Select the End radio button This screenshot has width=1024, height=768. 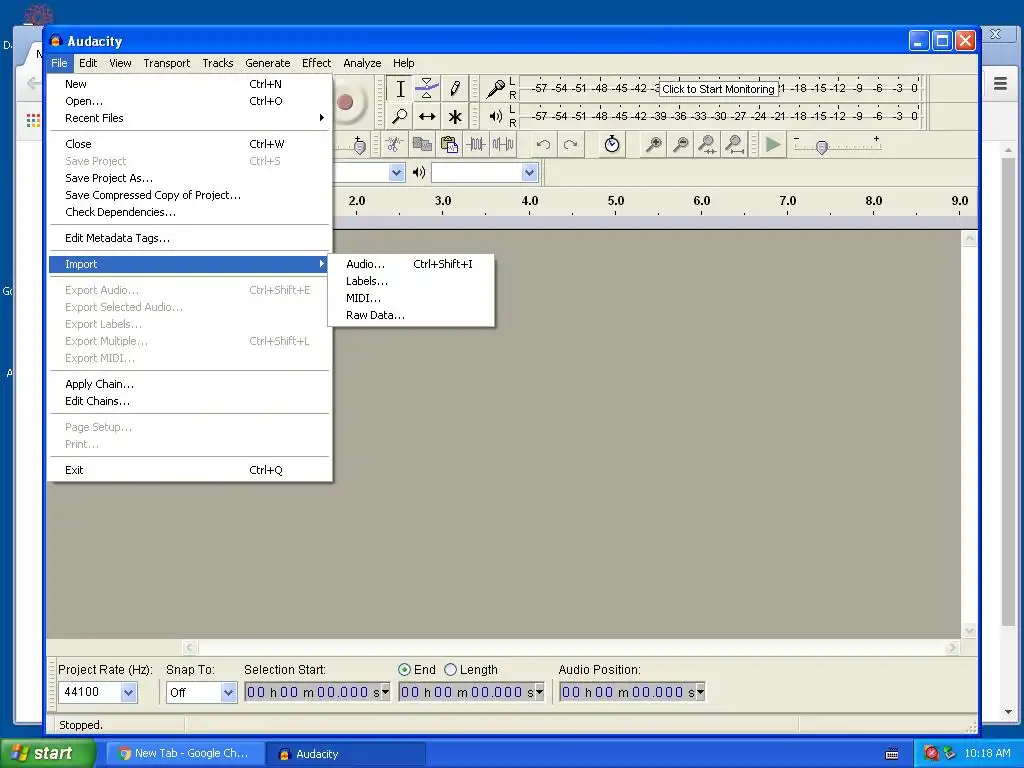coord(404,669)
